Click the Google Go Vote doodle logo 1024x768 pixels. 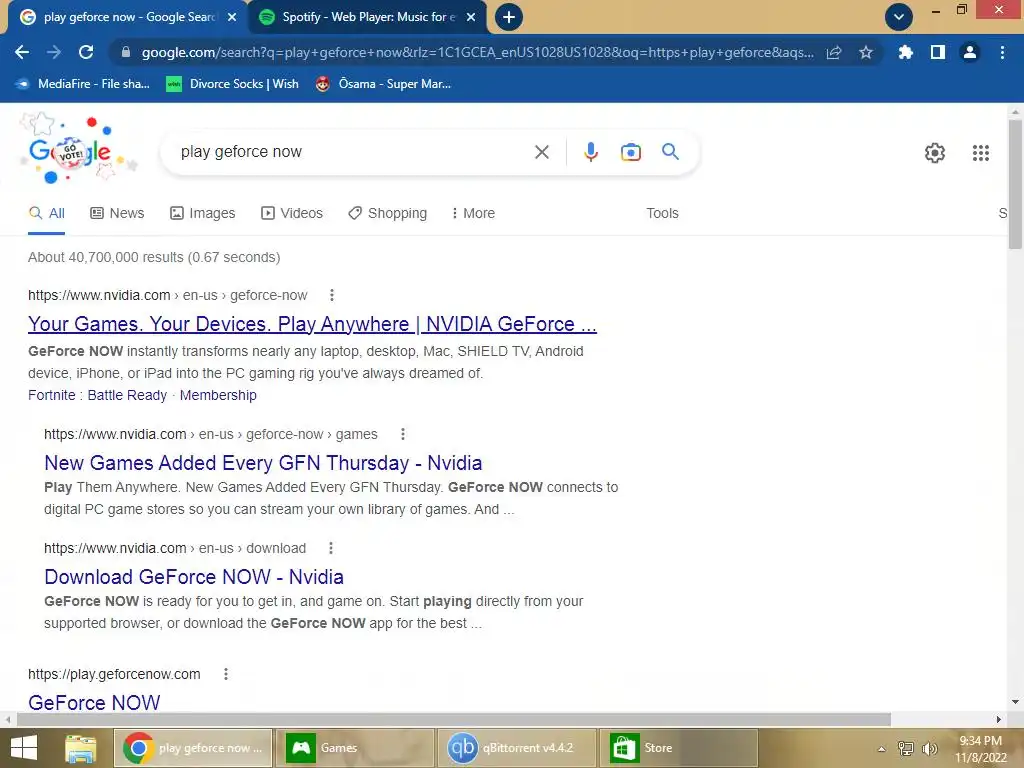pyautogui.click(x=77, y=150)
